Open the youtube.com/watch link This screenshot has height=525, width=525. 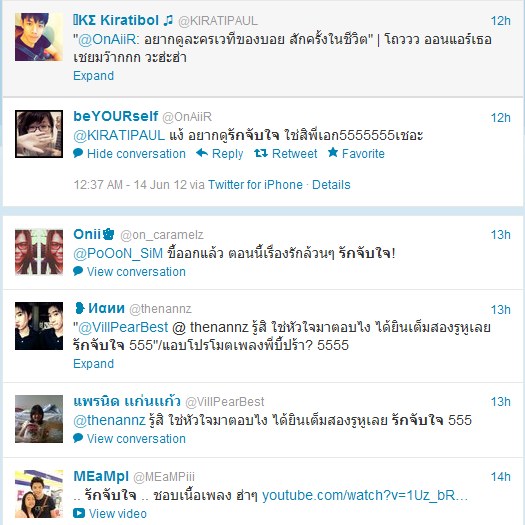coord(365,495)
